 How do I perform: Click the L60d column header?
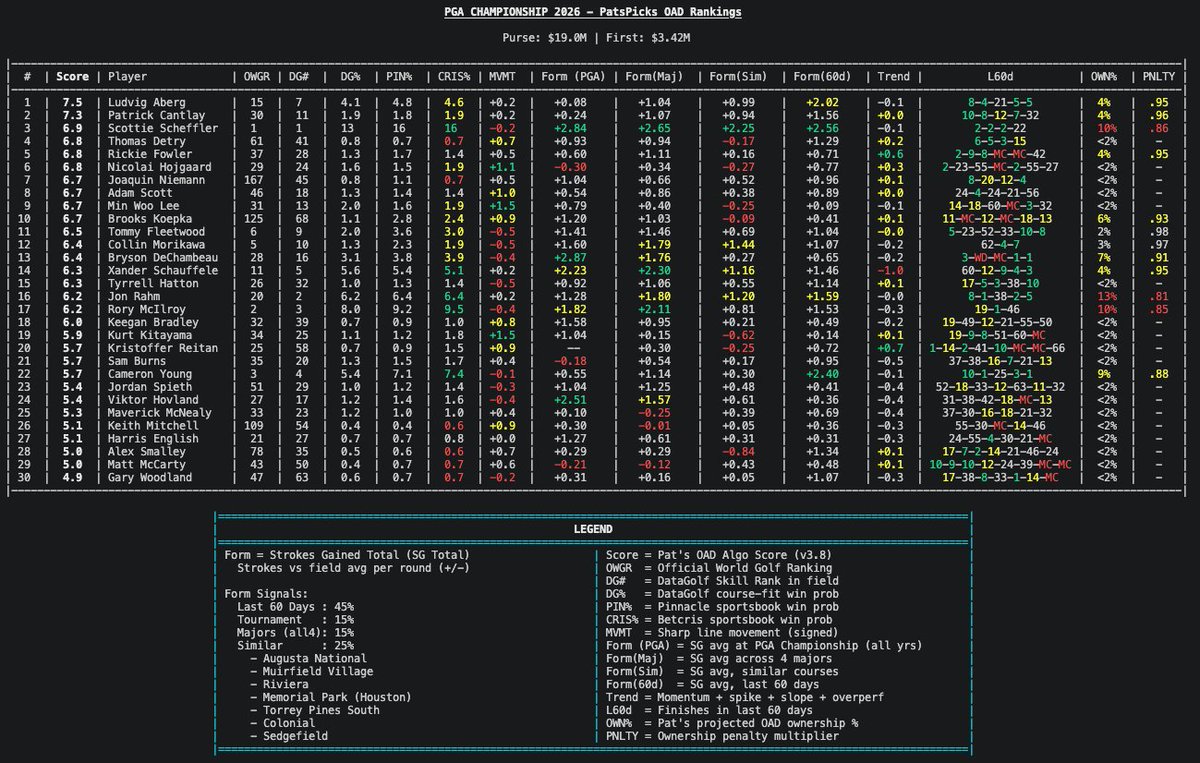coord(1000,76)
